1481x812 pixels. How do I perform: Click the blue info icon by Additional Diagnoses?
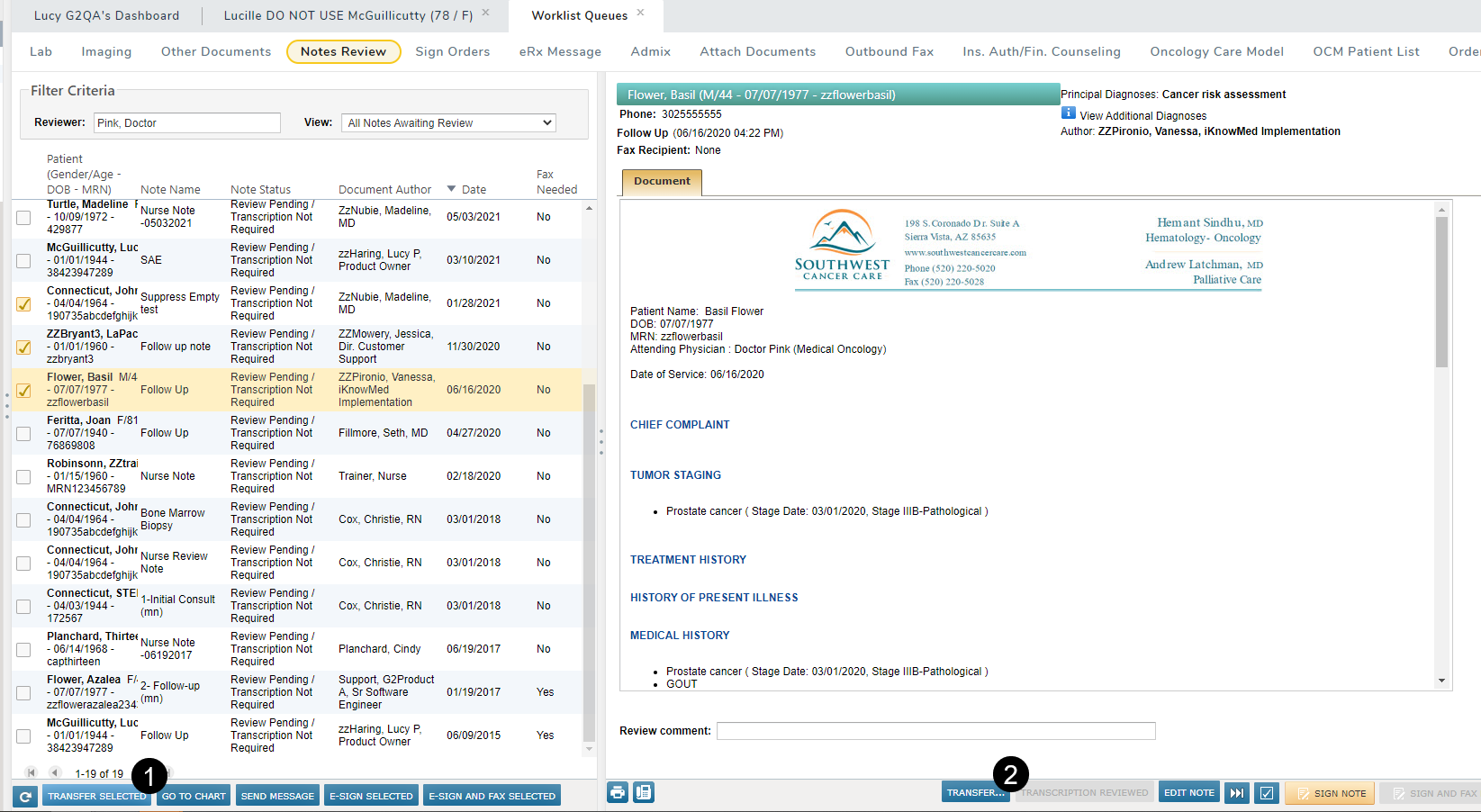(1069, 113)
